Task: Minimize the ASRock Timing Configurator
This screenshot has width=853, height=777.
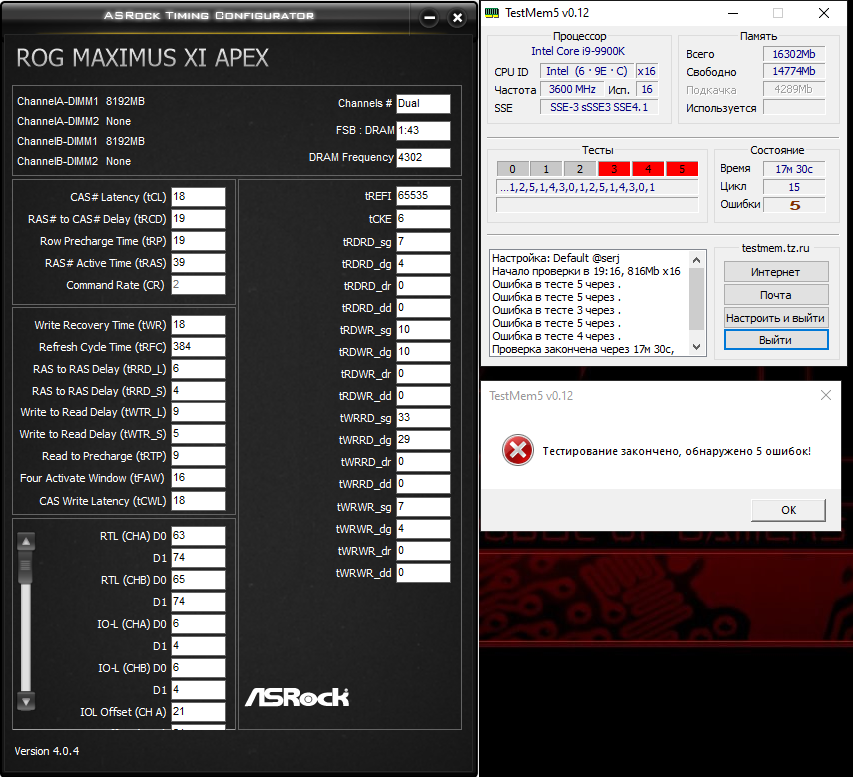Action: [429, 18]
